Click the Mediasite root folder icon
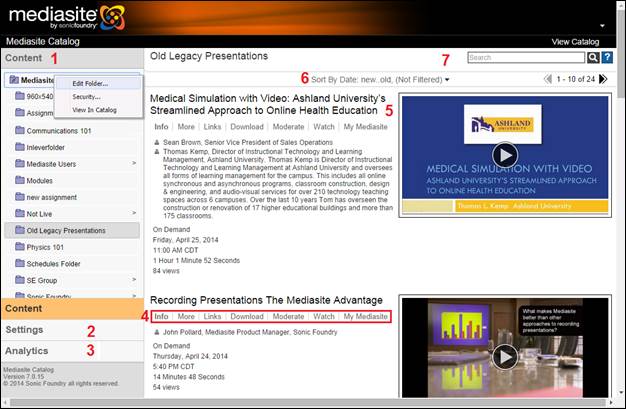The image size is (626, 409). 14,80
